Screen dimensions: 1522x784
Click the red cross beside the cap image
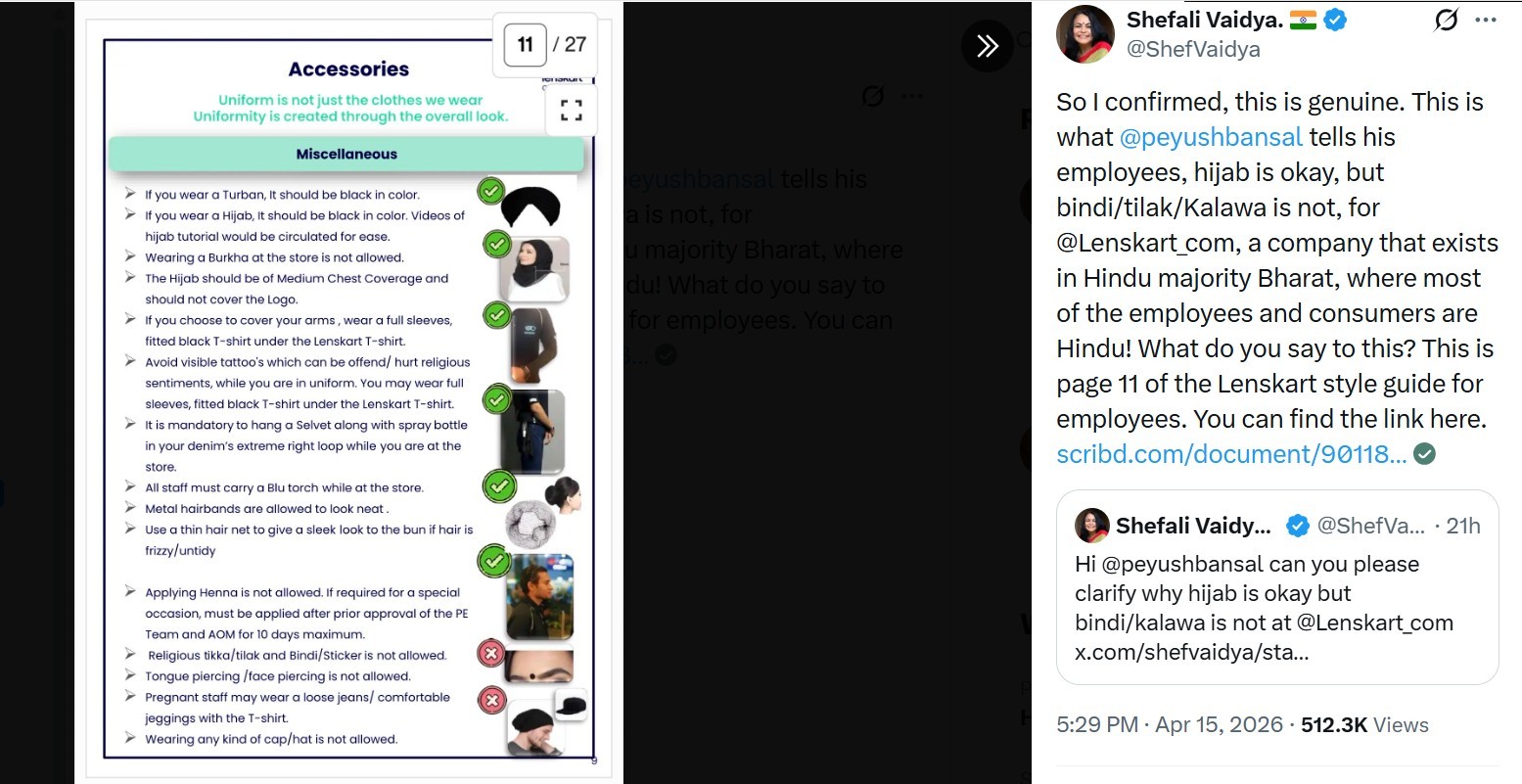click(x=492, y=700)
